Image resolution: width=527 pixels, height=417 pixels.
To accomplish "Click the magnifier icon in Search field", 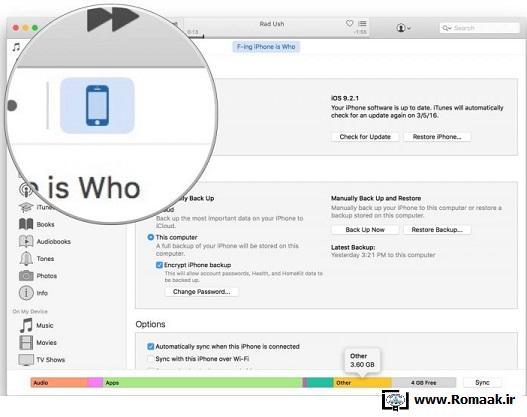I will click(446, 28).
